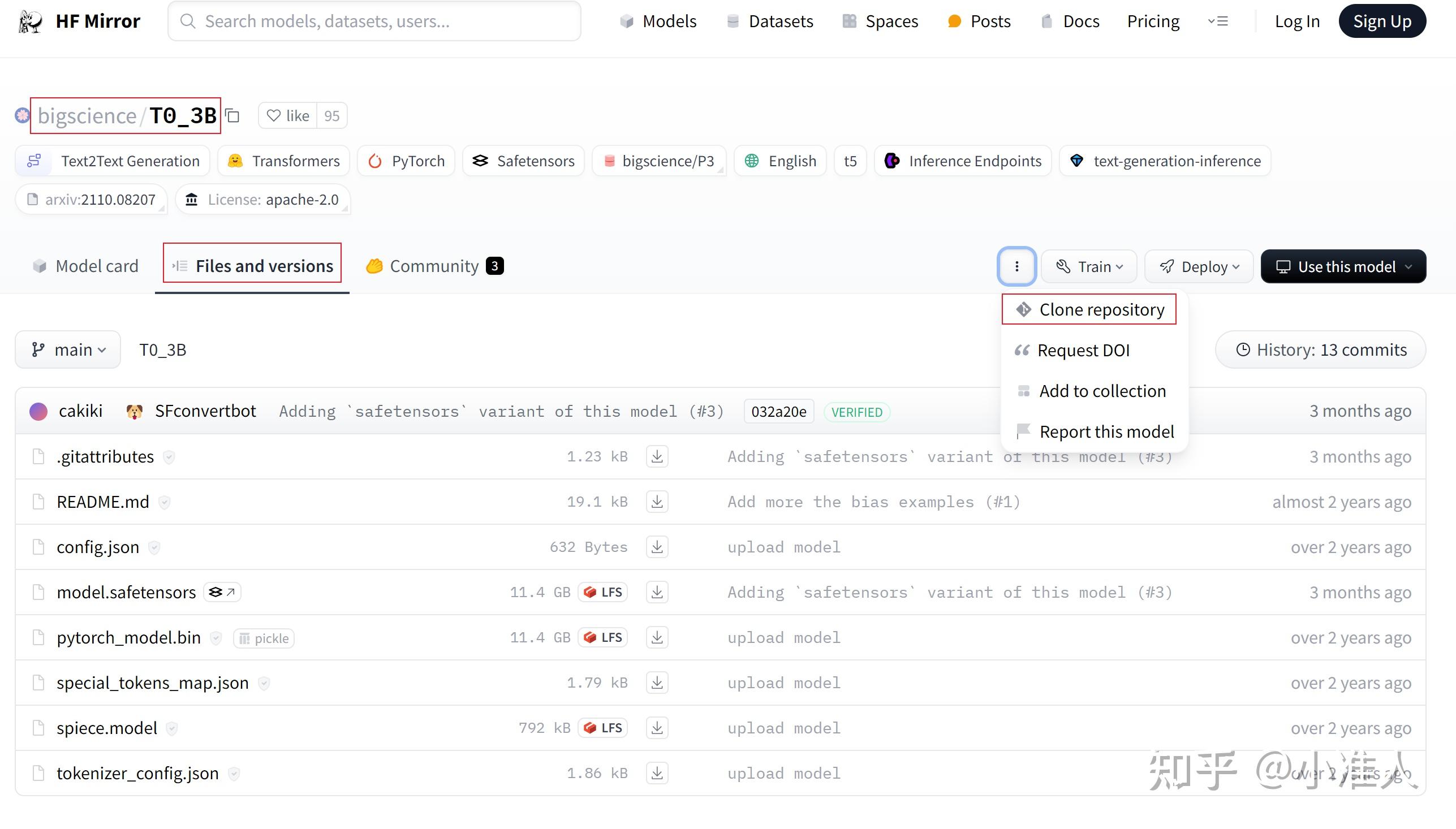Select Clone repository menu entry
The image size is (1456, 829).
click(1089, 309)
